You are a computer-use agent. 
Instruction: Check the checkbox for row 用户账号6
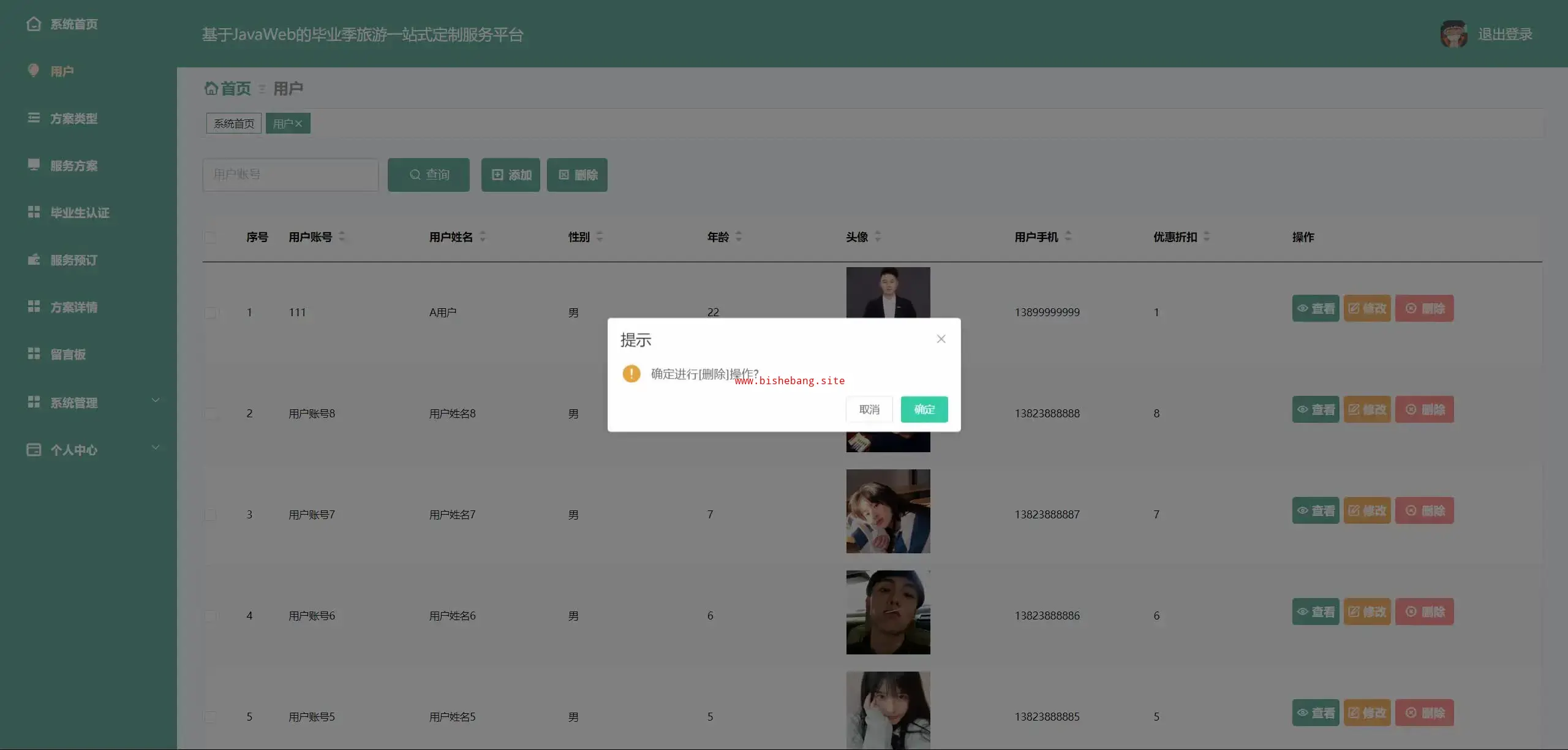click(x=210, y=616)
